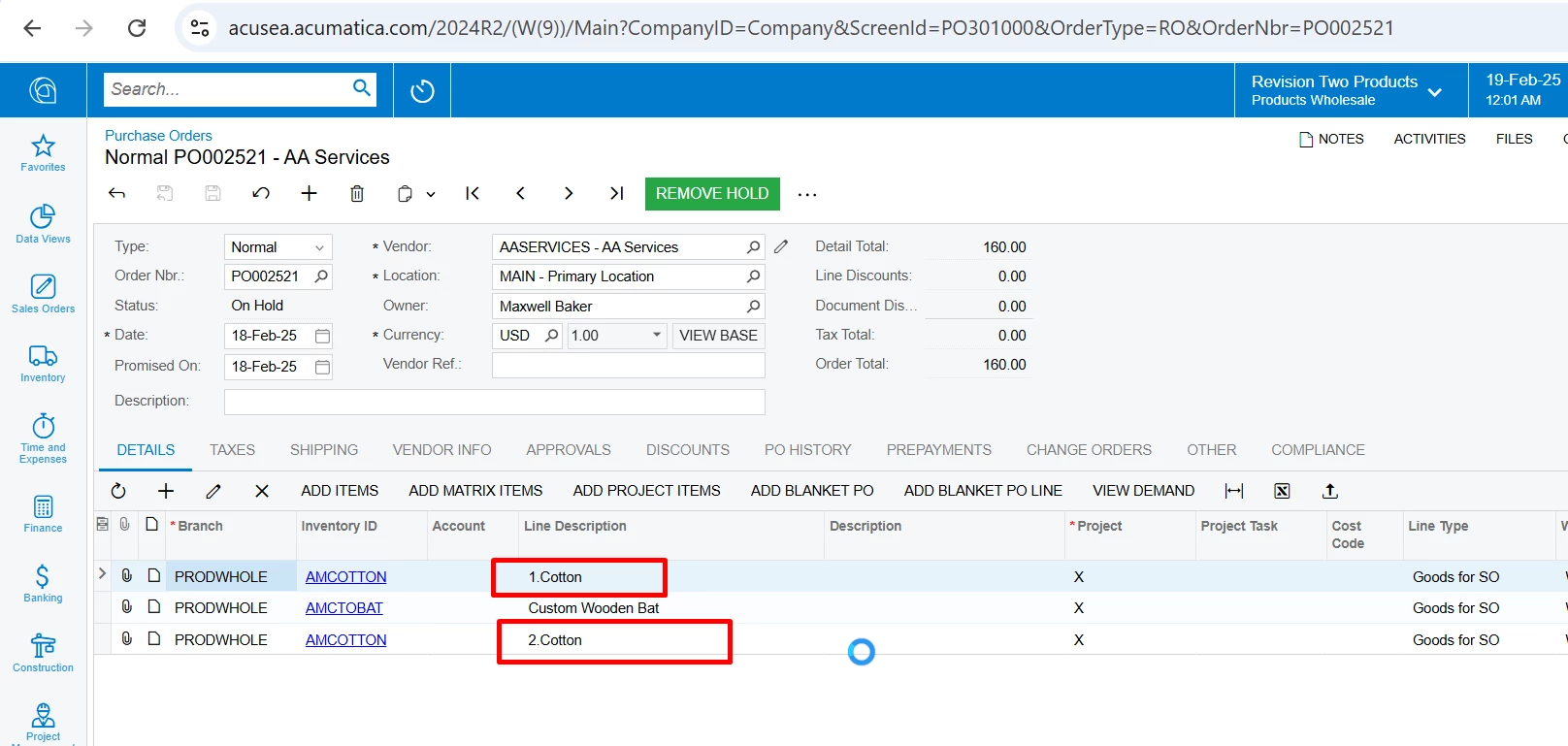Click ADD BLANKET PO button
The width and height of the screenshot is (1568, 746).
(812, 491)
